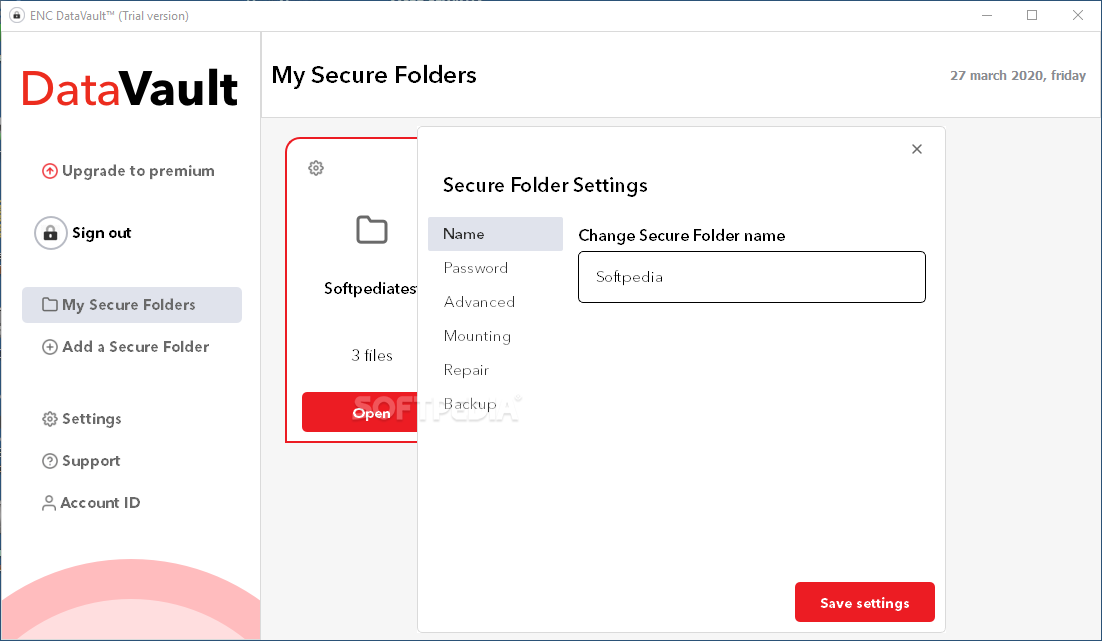Switch to the Backup settings tab

pyautogui.click(x=470, y=404)
